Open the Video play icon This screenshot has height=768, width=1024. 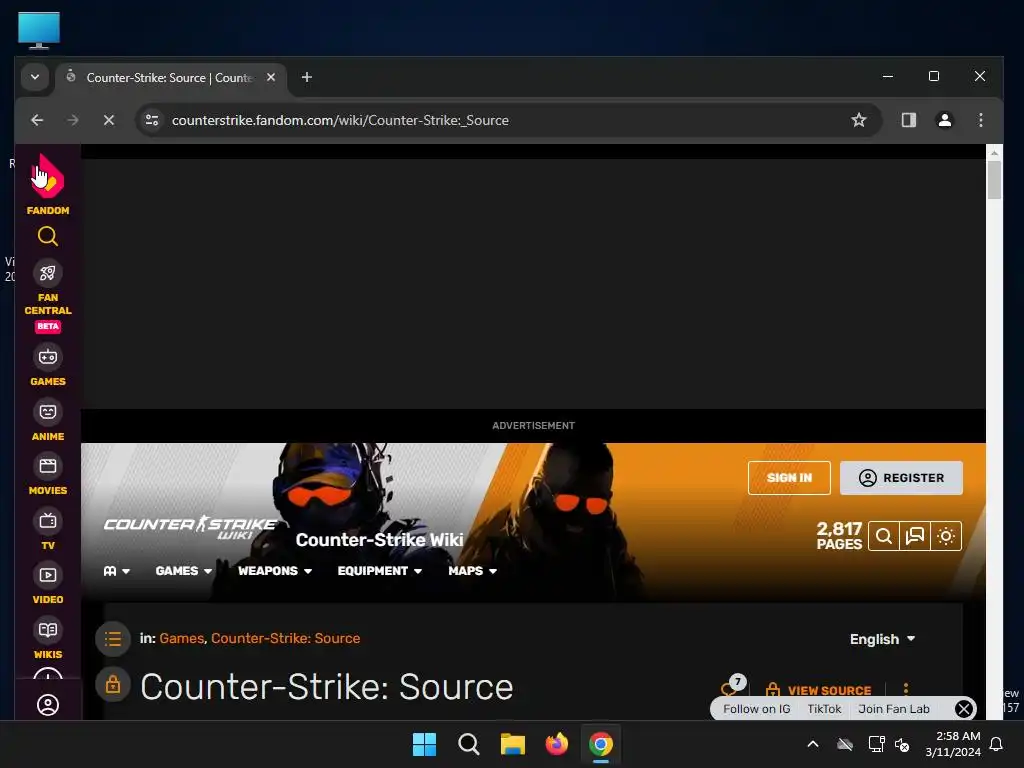(x=48, y=575)
